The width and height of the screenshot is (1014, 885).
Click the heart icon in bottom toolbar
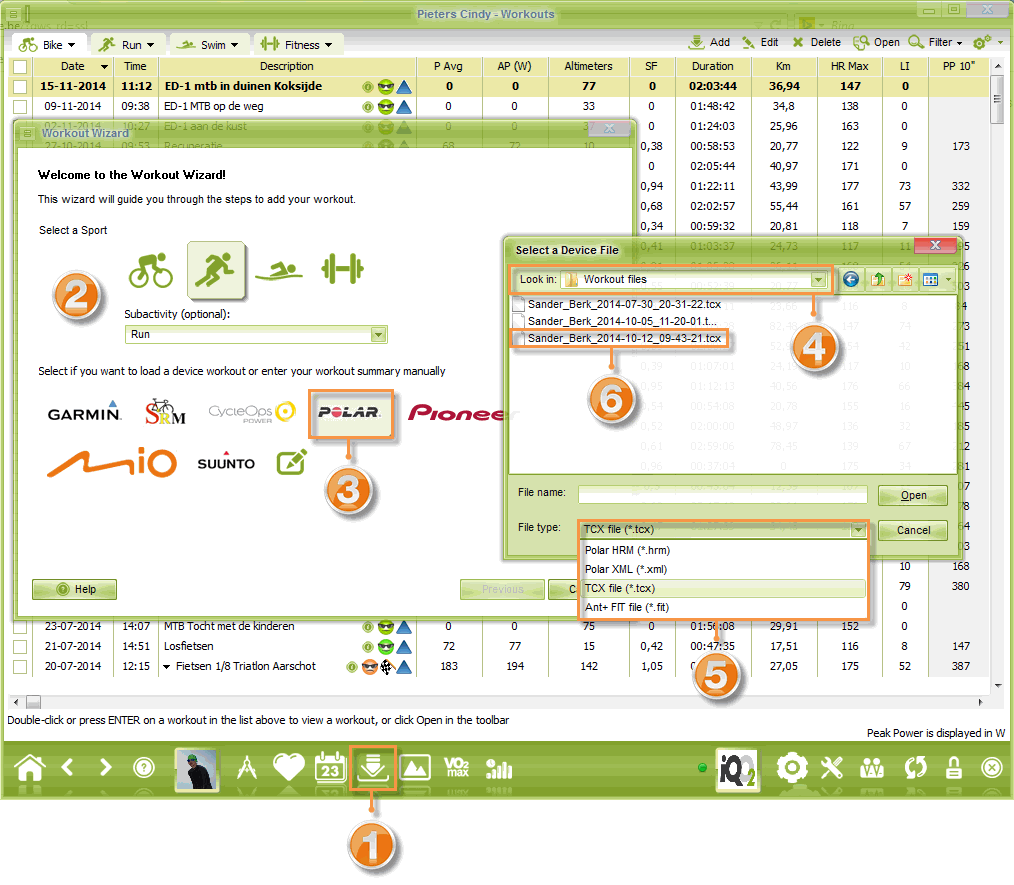click(x=288, y=768)
